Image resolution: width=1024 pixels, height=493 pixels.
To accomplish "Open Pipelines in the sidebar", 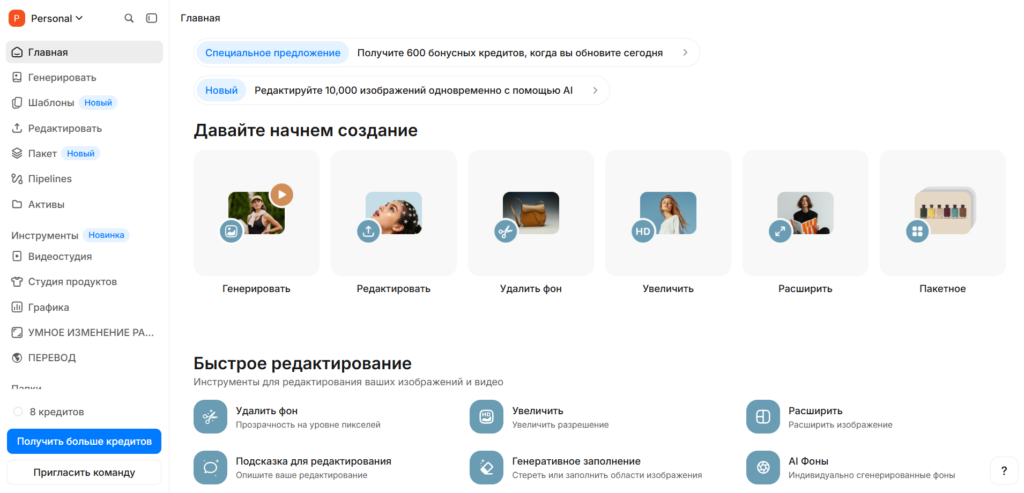I will [84, 178].
